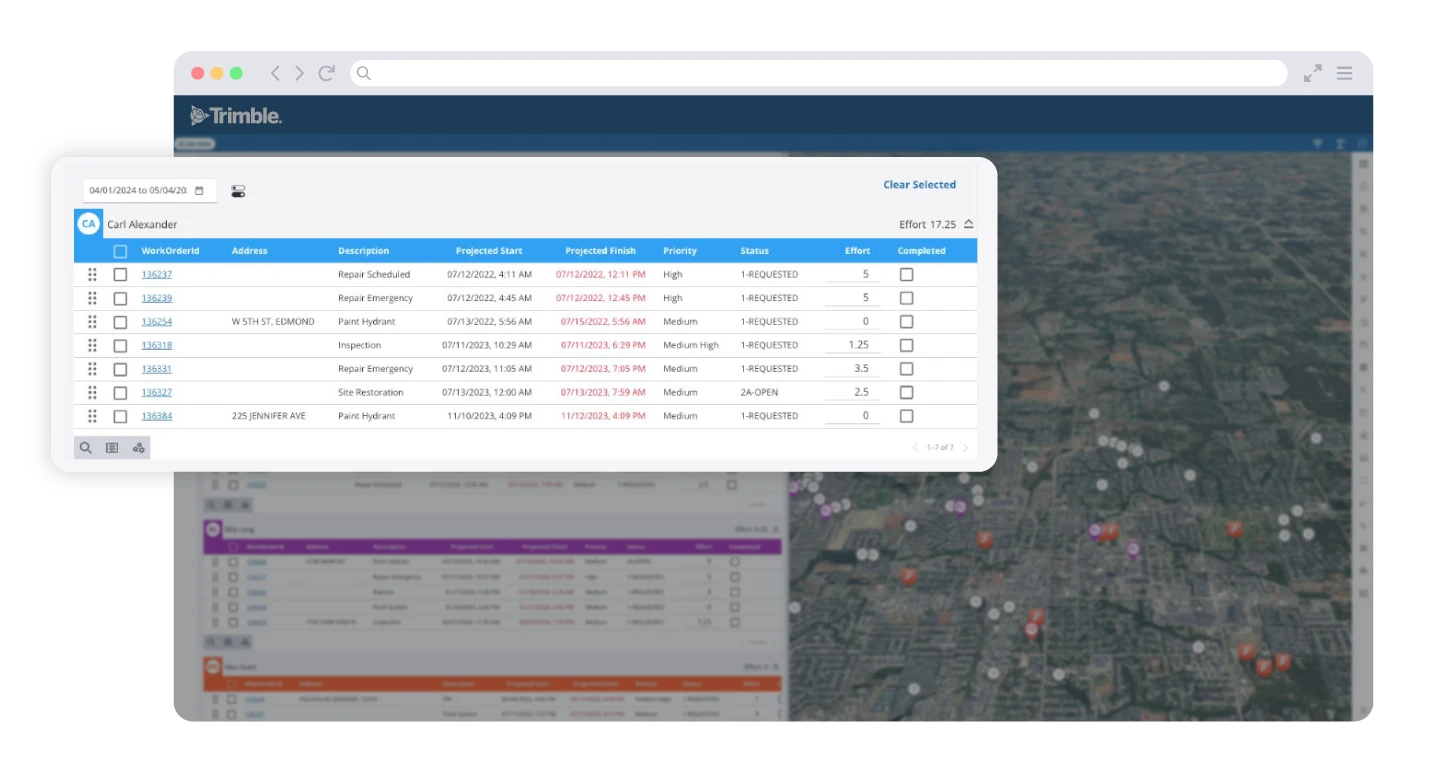
Task: Click the search icon in the address bar
Action: 364,73
